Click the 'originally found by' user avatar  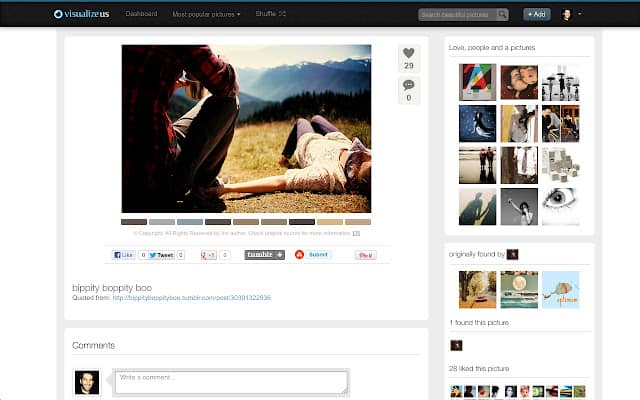click(x=512, y=254)
